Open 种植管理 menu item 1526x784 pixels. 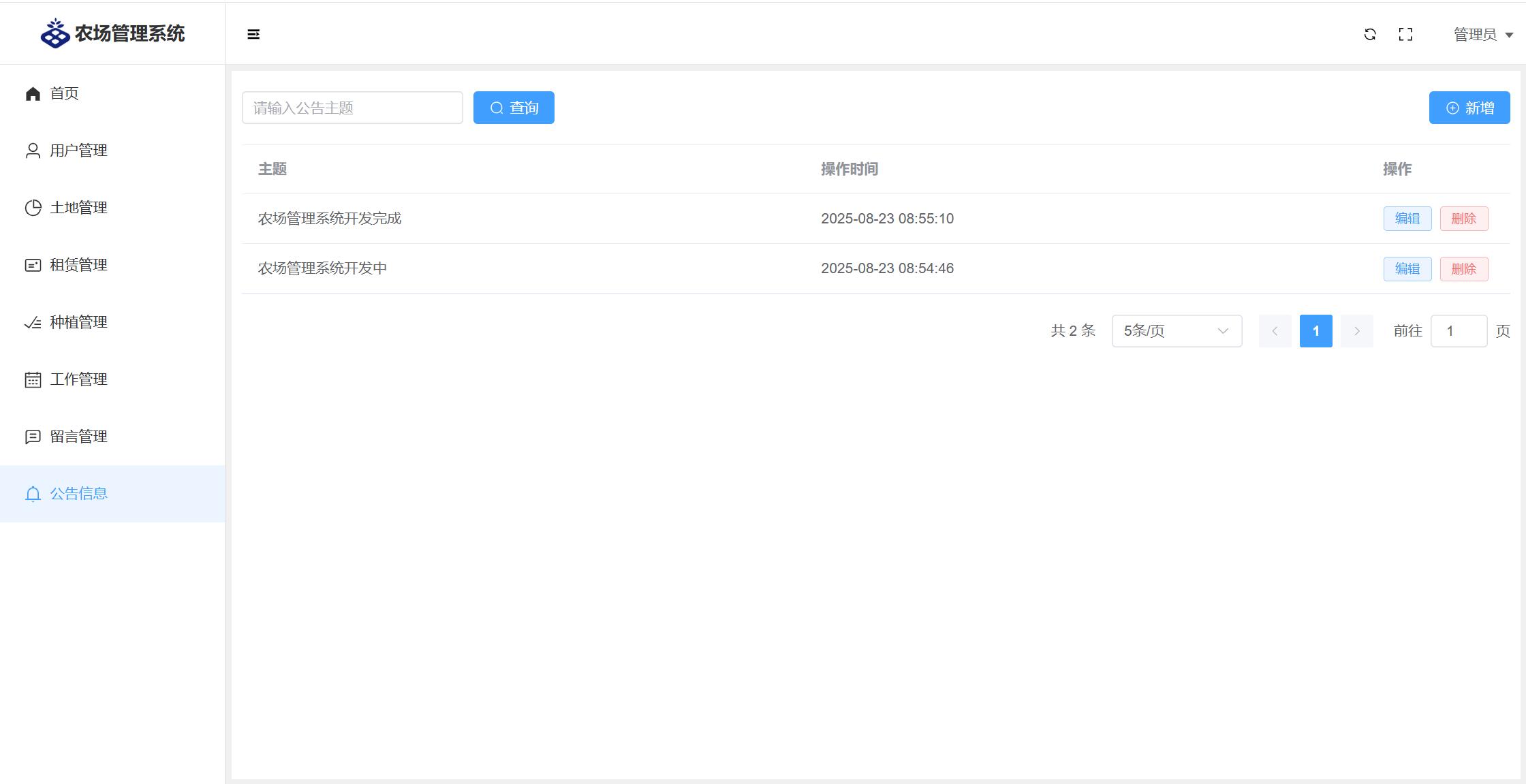(78, 322)
